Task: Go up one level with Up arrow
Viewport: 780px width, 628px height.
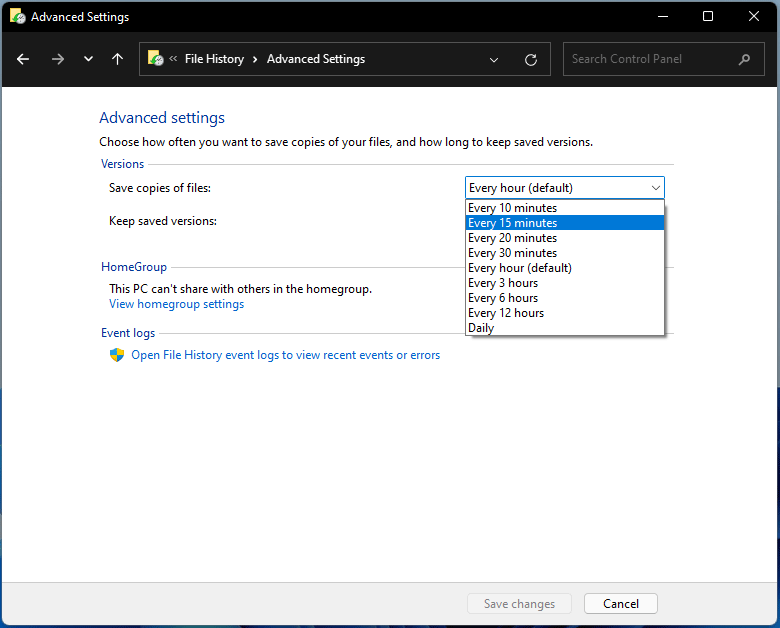Action: click(117, 59)
